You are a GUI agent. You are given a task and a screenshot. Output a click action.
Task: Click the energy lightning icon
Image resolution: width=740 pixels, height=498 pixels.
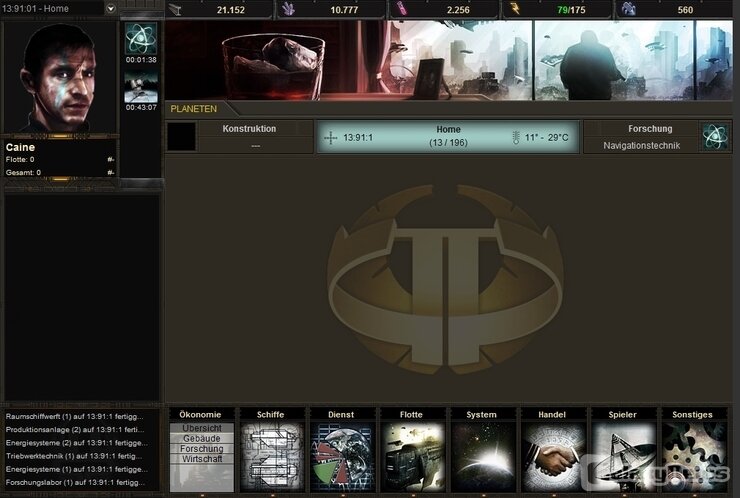(515, 8)
